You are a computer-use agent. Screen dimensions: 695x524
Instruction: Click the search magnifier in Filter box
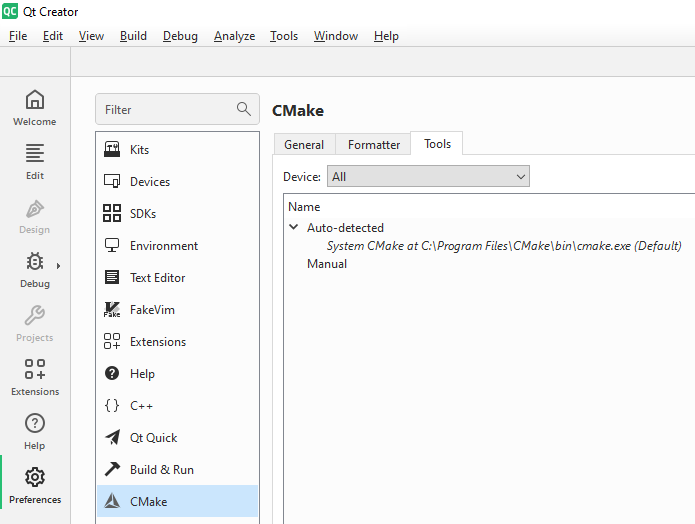(244, 109)
